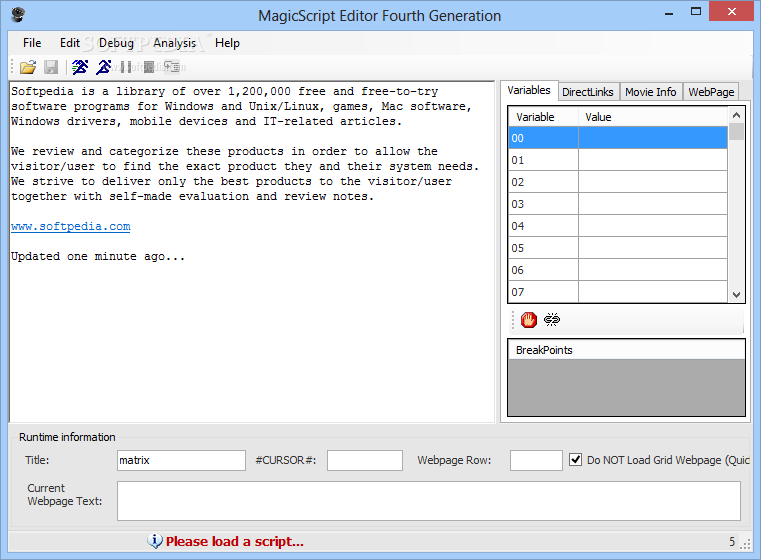Start debugging with the plain runner icon

tap(103, 67)
